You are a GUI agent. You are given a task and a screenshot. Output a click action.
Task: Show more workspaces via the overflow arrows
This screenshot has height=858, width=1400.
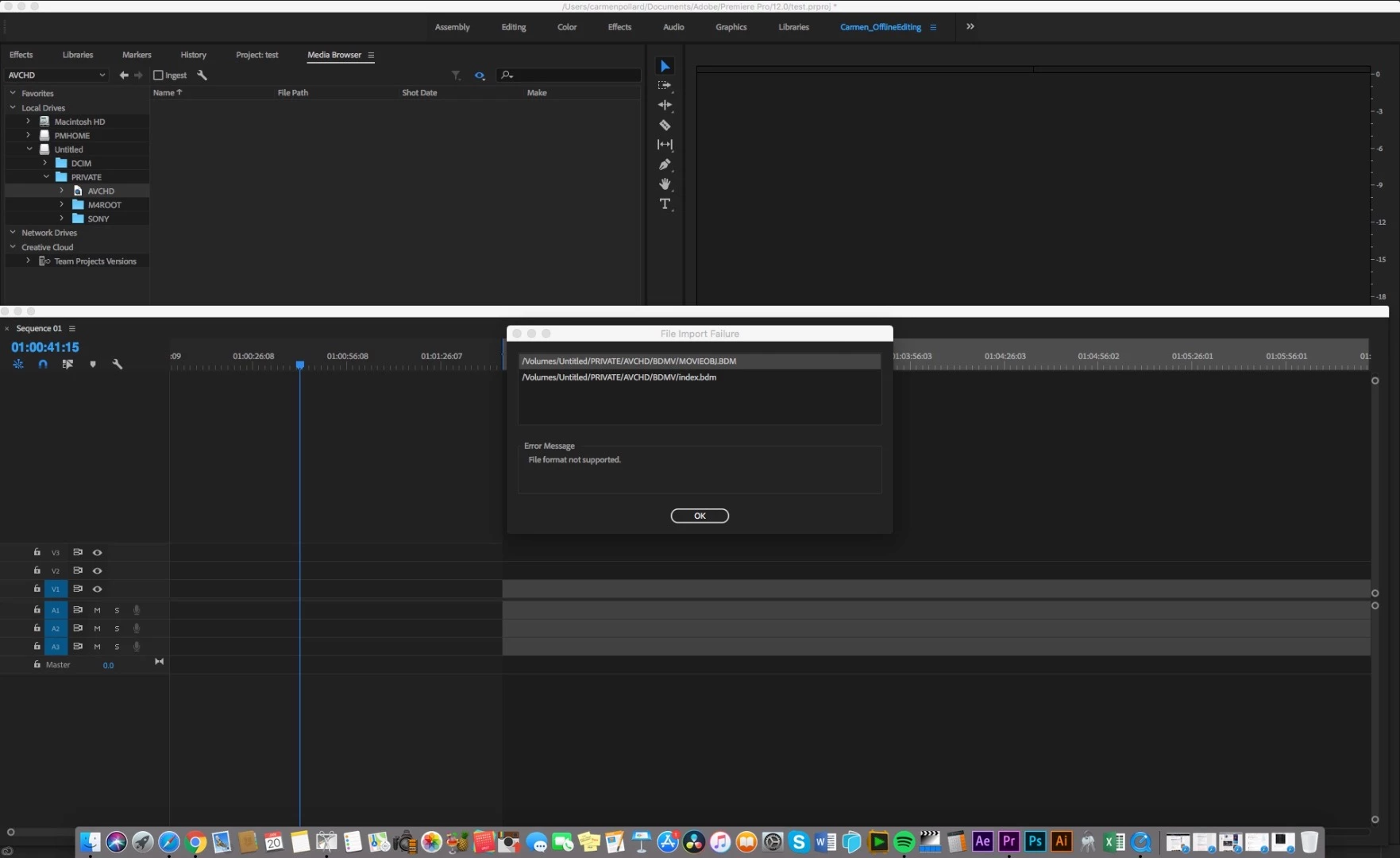[x=970, y=26]
